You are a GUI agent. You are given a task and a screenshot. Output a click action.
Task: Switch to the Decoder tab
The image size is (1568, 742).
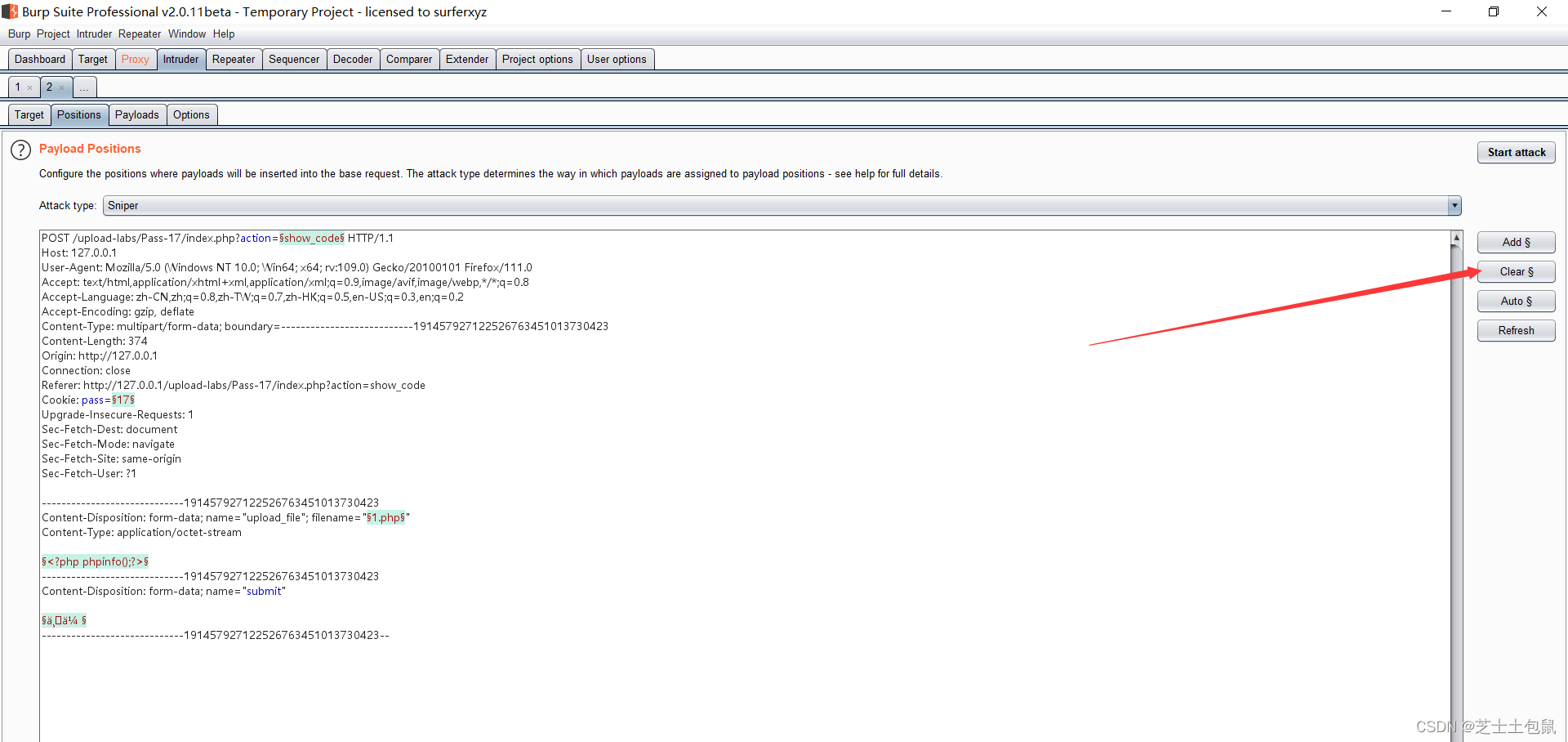[353, 59]
